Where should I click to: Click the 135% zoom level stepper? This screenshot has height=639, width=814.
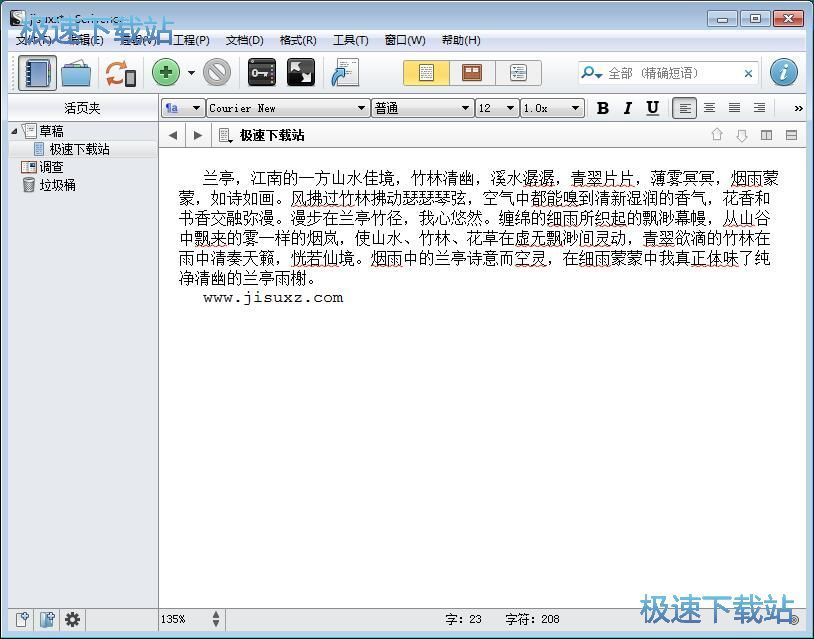click(216, 620)
